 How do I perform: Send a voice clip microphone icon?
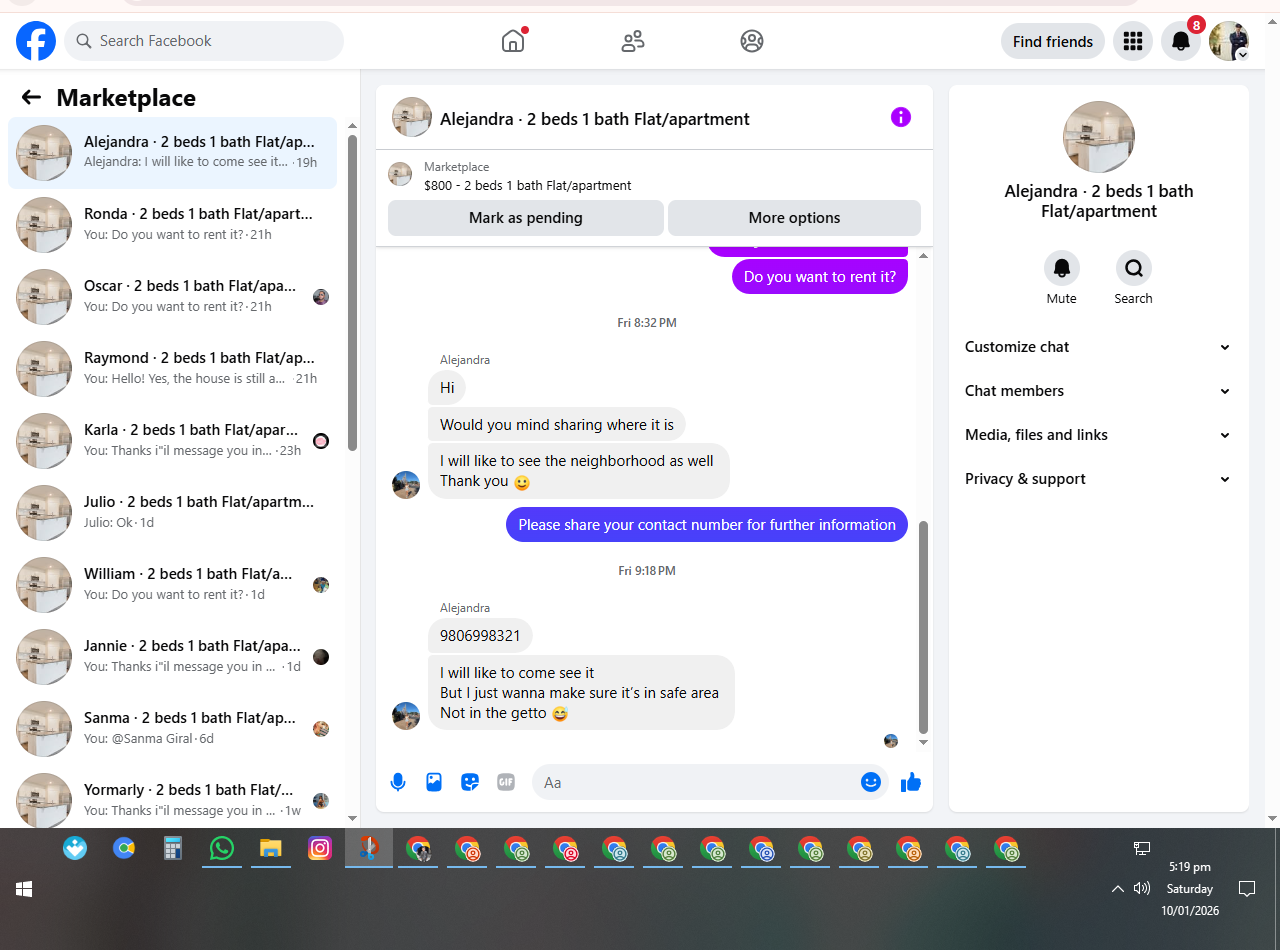398,782
